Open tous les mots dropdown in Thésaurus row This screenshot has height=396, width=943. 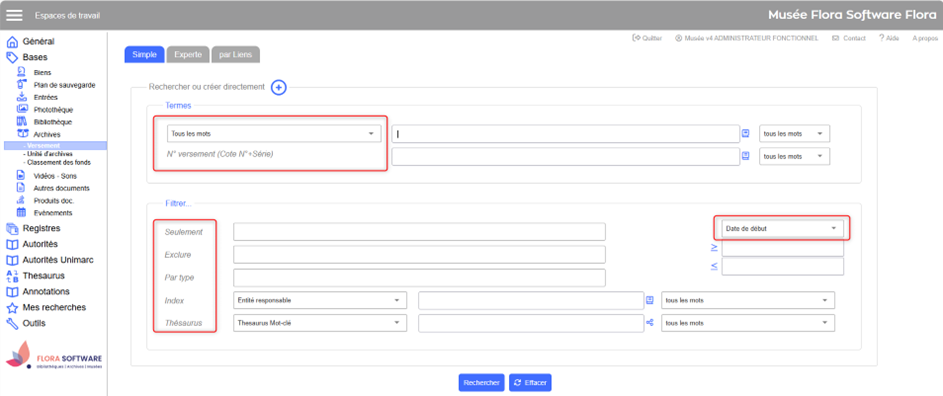pyautogui.click(x=748, y=323)
